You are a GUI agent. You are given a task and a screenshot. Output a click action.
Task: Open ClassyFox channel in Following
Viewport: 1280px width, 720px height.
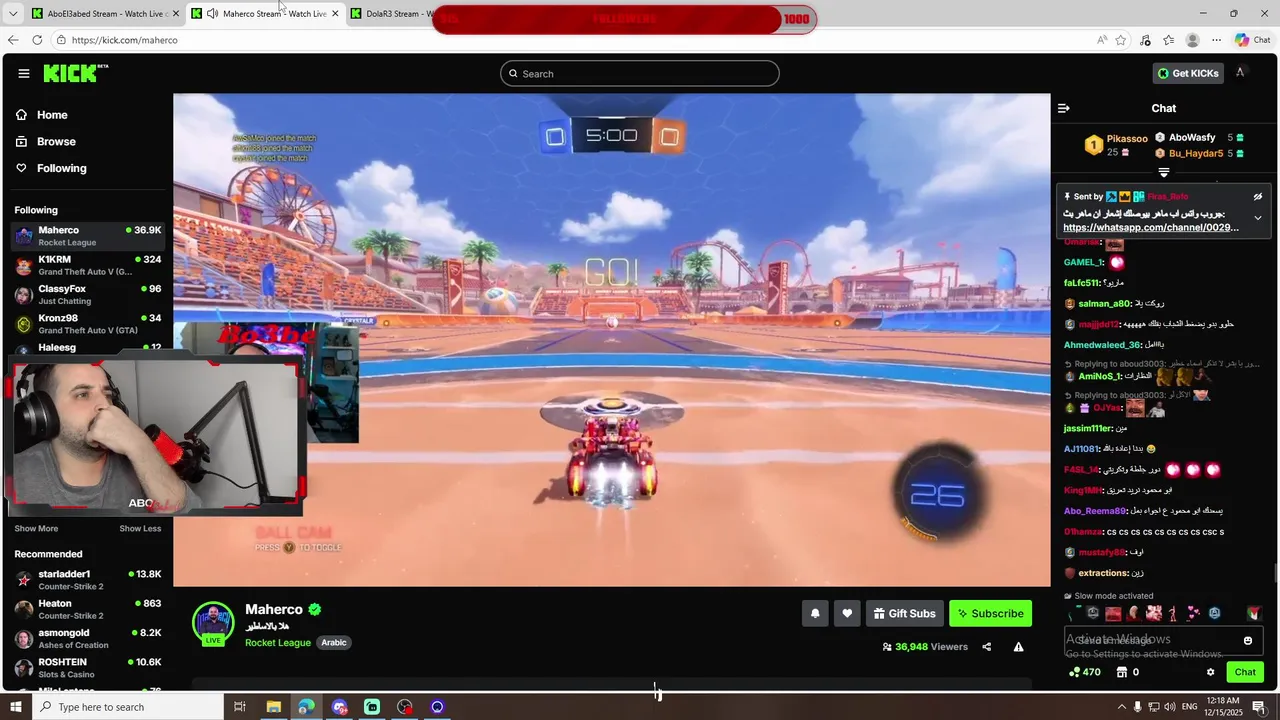click(88, 294)
